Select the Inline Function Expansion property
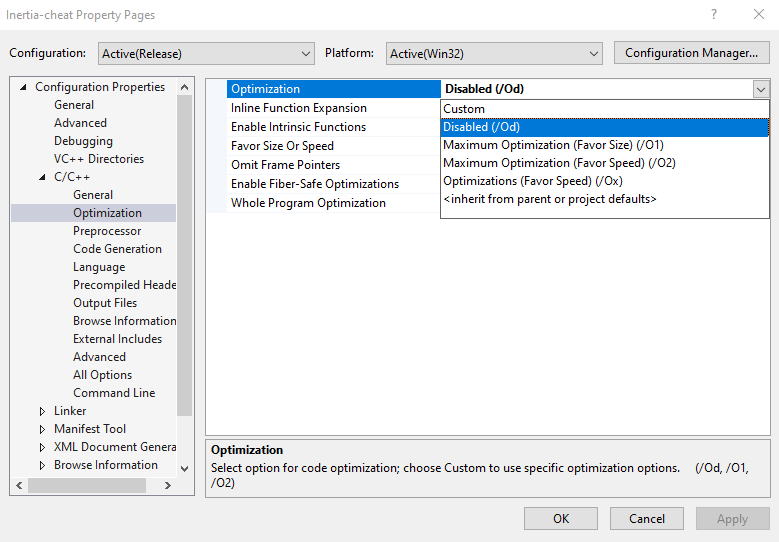Image resolution: width=779 pixels, height=542 pixels. click(299, 108)
